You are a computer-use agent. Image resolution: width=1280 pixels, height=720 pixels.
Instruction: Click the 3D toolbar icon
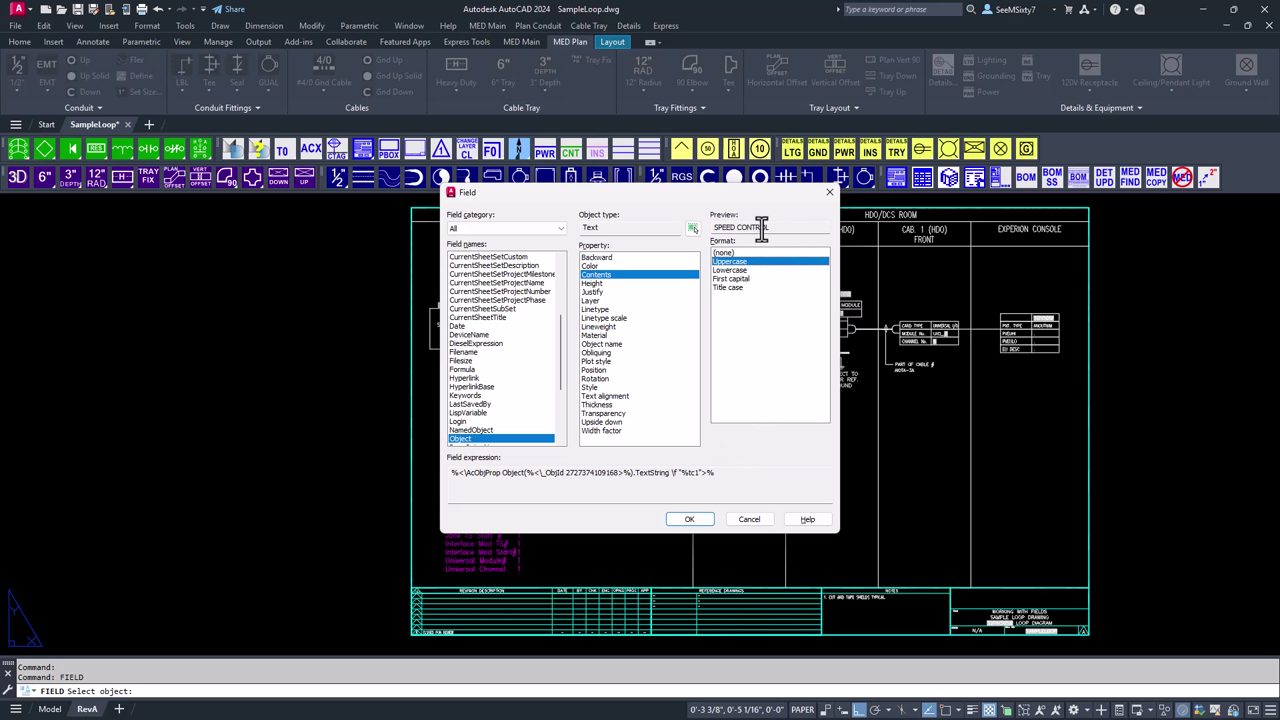coord(18,177)
